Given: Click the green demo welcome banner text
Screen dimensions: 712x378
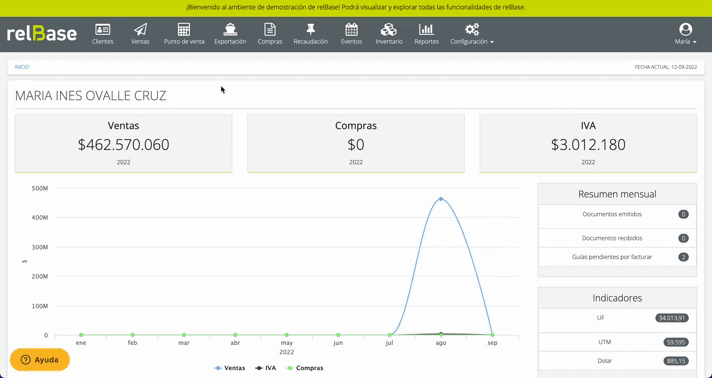Looking at the screenshot, I should pos(356,8).
